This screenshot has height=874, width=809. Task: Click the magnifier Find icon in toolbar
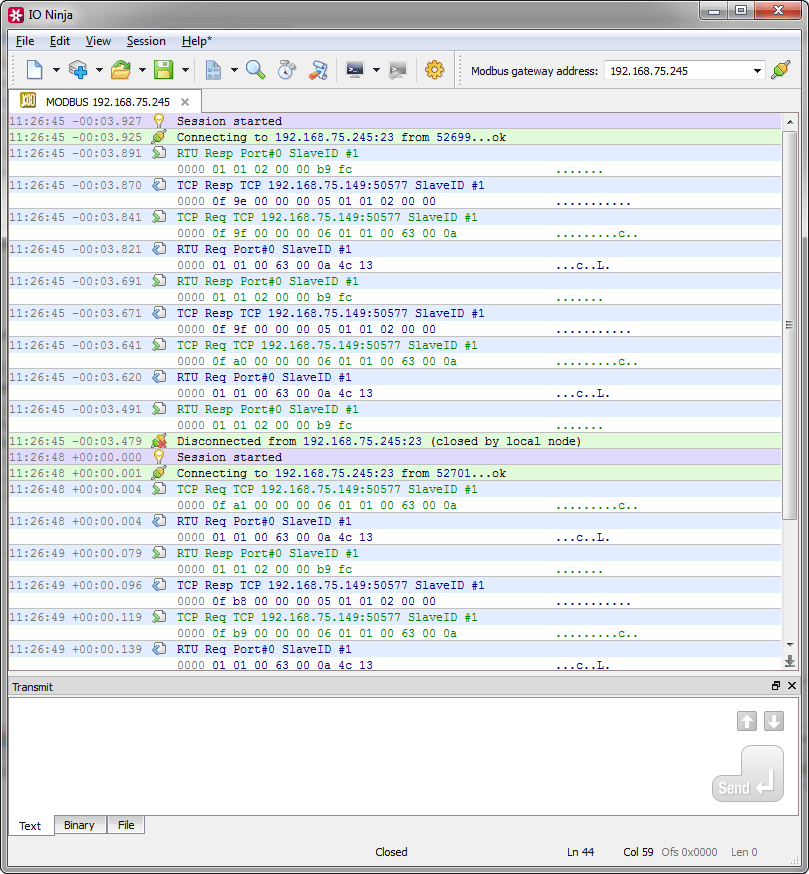click(256, 70)
